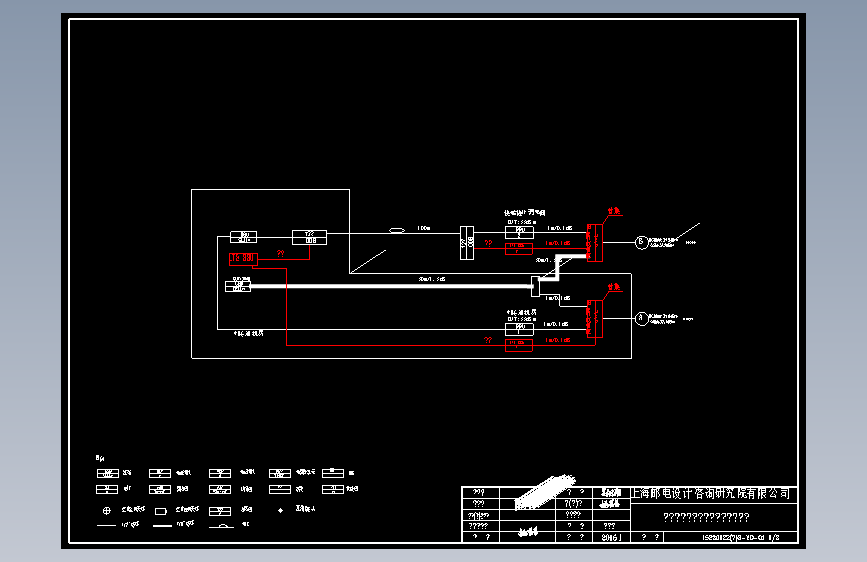Click the handwritten signature in the title block's bottom row
867x562 pixels.
(528, 532)
